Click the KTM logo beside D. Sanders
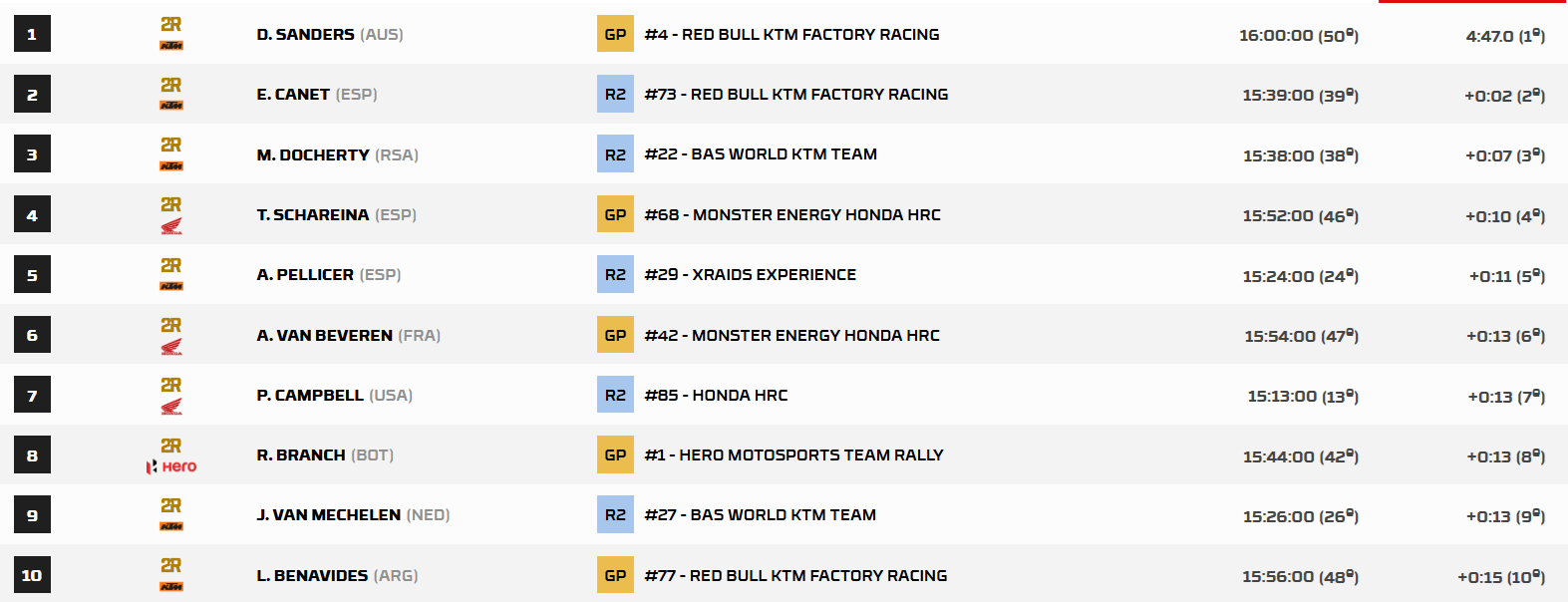The width and height of the screenshot is (1568, 602). click(171, 46)
